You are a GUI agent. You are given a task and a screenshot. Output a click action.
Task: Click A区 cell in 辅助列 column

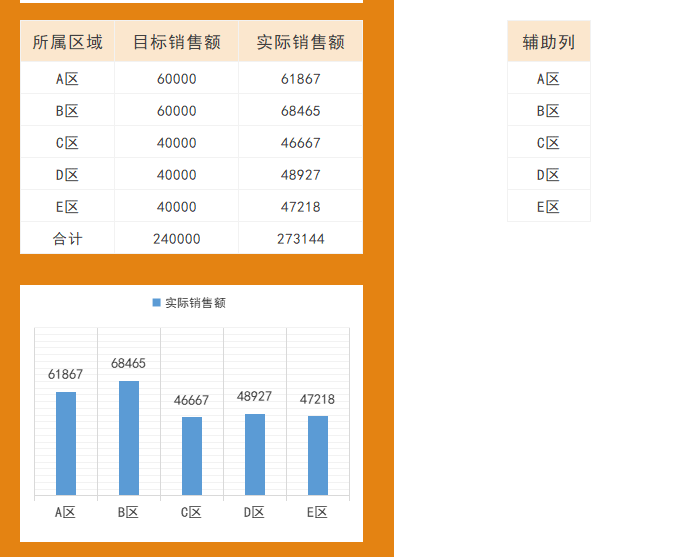pos(549,78)
